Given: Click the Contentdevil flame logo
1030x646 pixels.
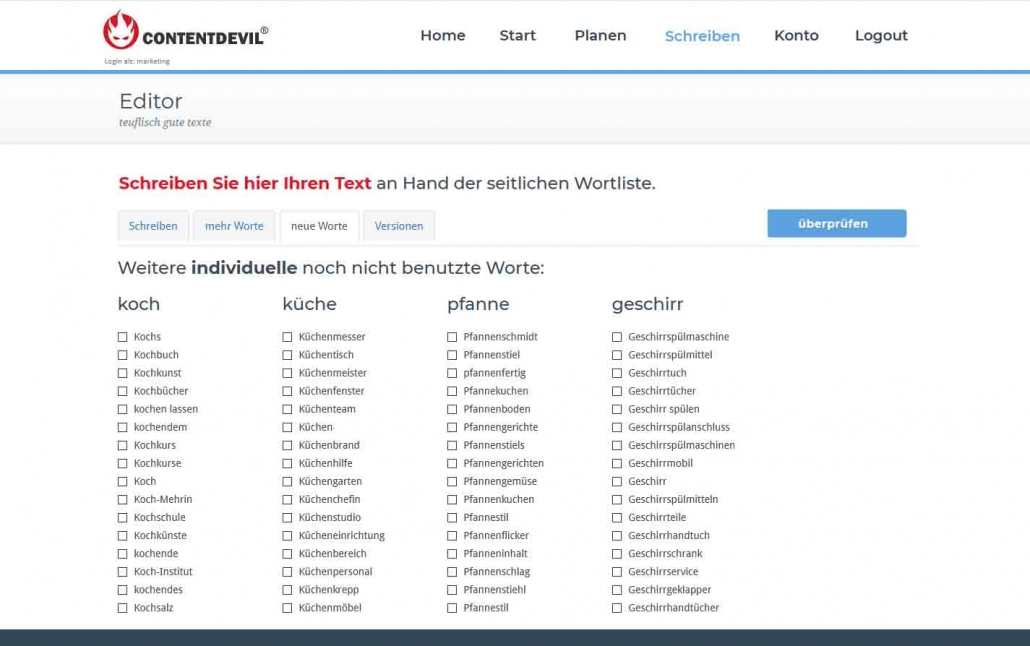Looking at the screenshot, I should (121, 31).
